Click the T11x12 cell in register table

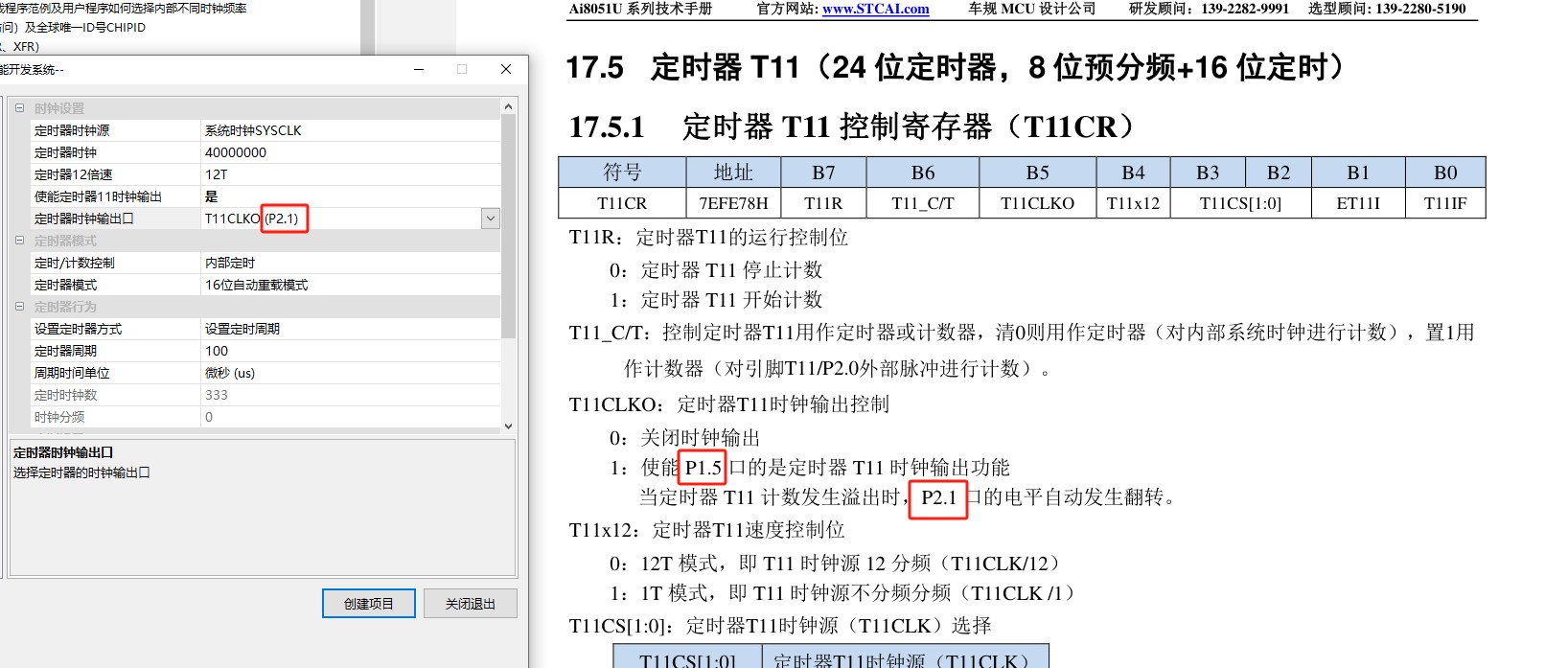(1133, 203)
